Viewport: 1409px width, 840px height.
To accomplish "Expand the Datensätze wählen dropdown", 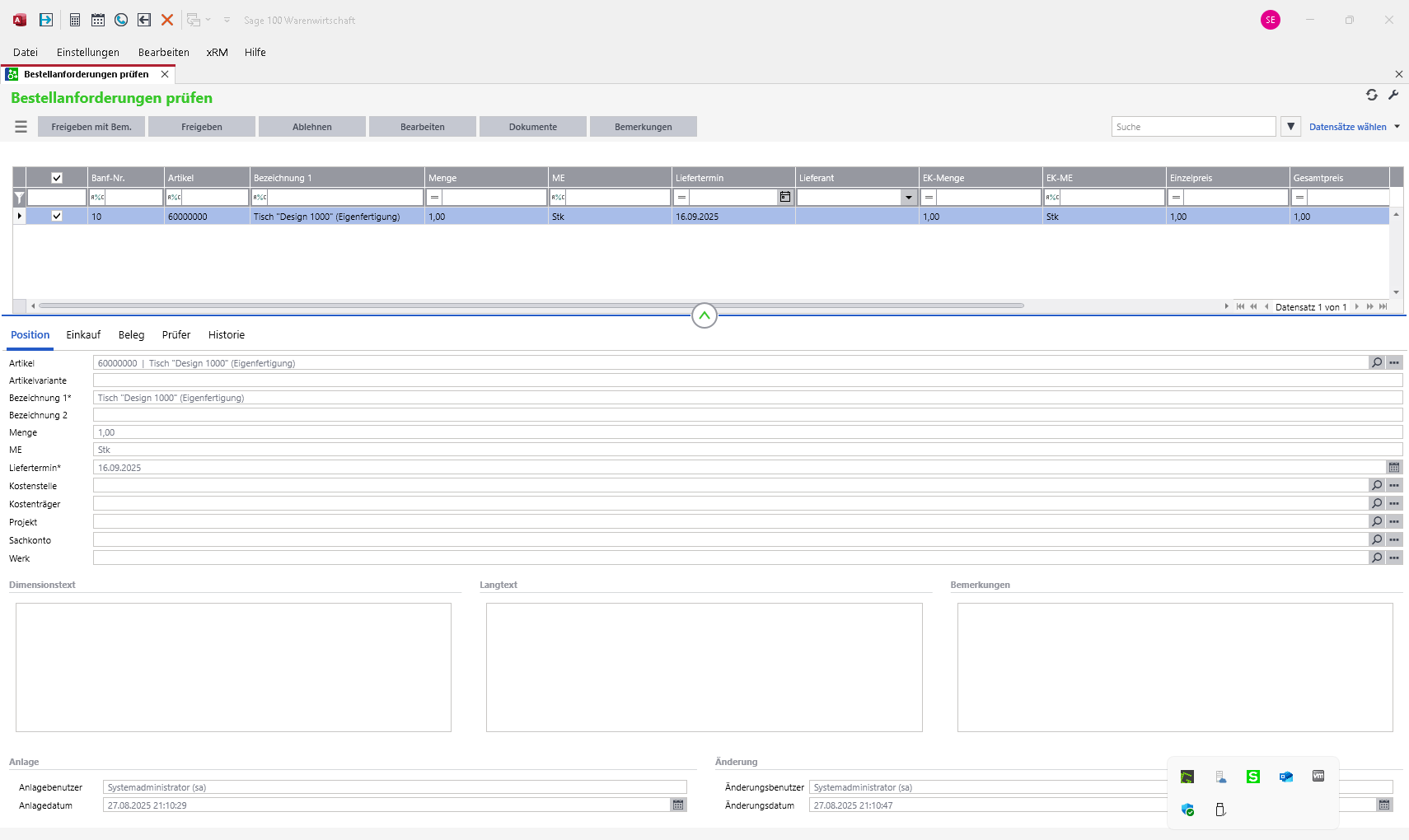I will click(x=1397, y=127).
